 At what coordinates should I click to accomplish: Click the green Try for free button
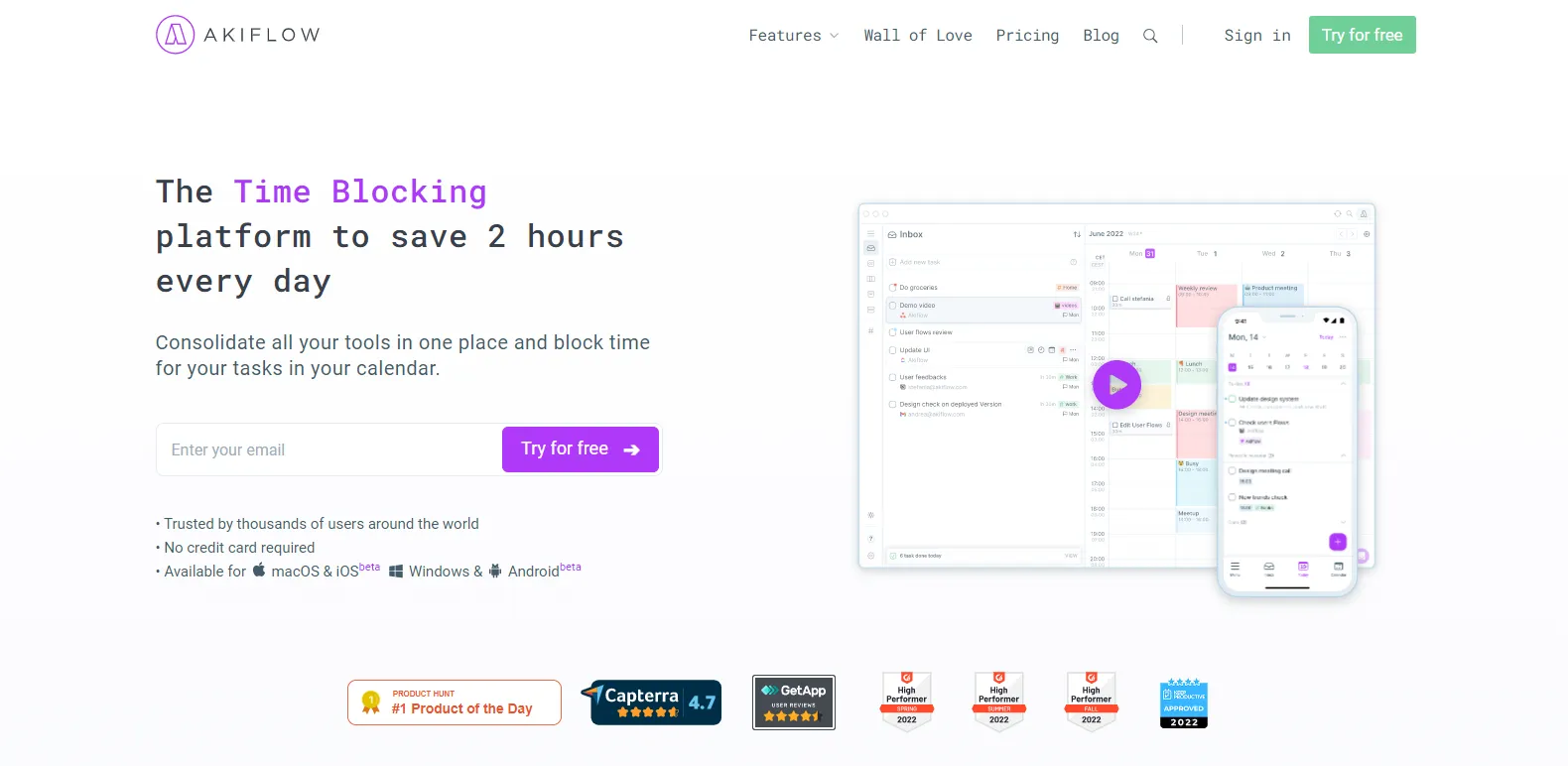click(1363, 35)
